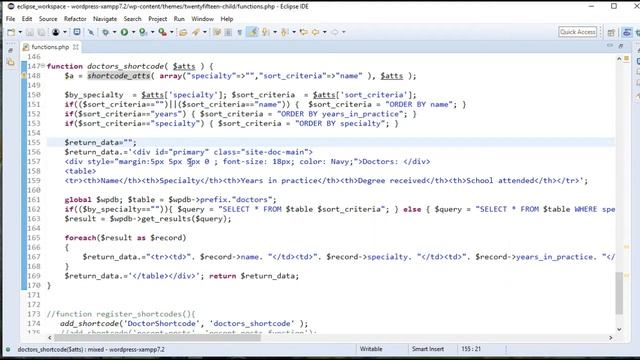Image resolution: width=640 pixels, height=360 pixels.
Task: Toggle the highlighted Mark Occurrences icon
Action: pos(252,32)
